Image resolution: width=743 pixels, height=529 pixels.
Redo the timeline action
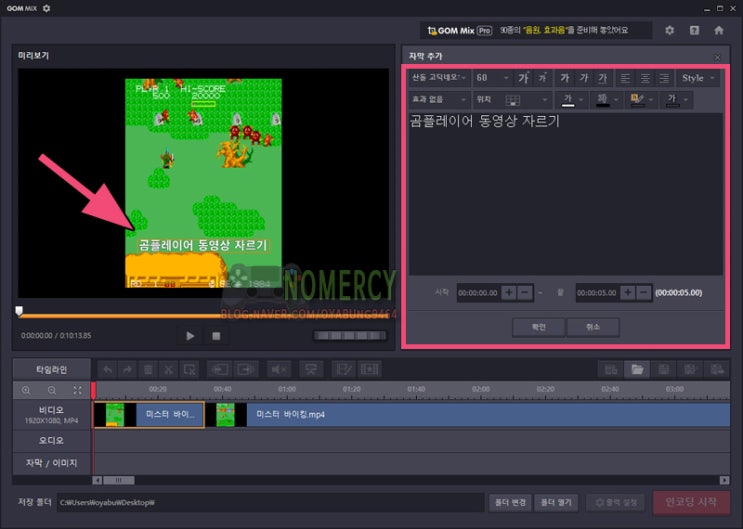tap(127, 370)
